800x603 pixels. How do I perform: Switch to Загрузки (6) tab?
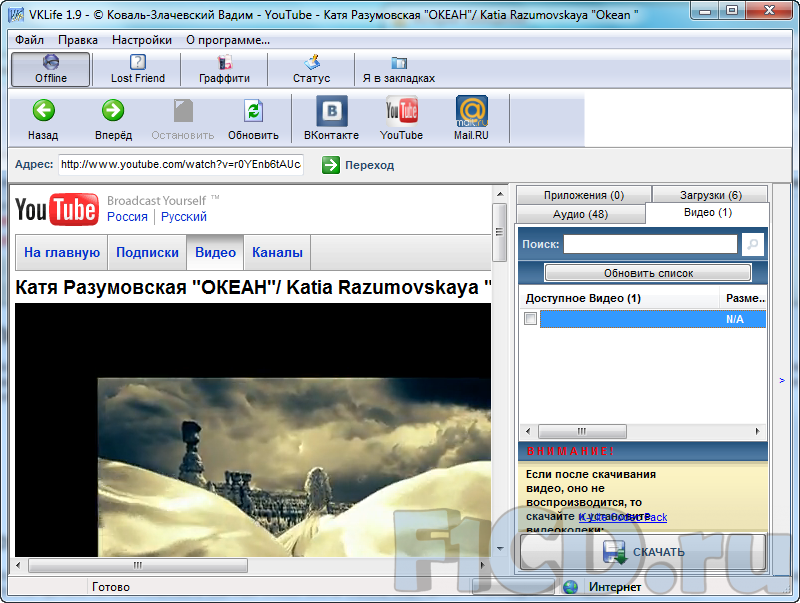(x=710, y=195)
